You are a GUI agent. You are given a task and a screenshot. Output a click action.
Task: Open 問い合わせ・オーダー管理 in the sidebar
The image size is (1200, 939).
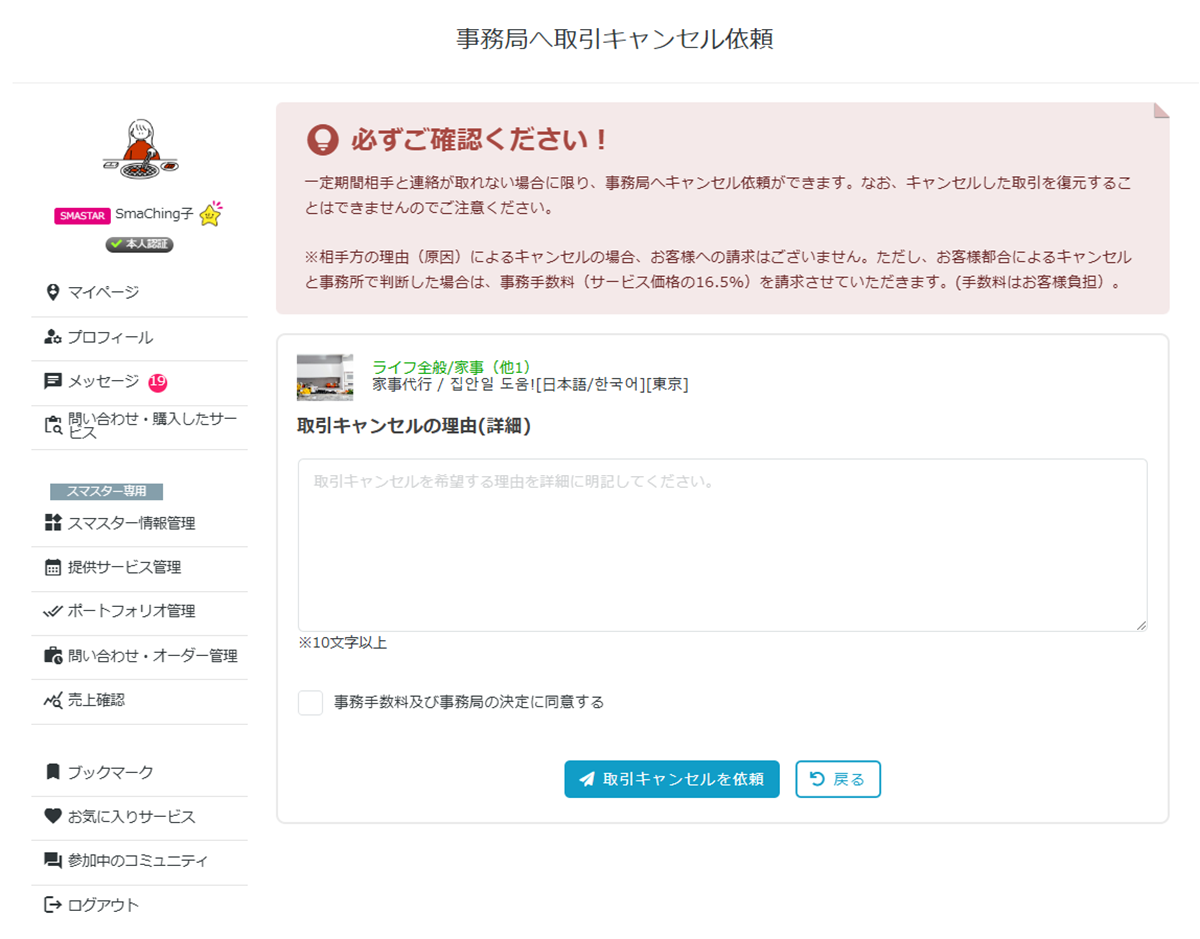click(x=152, y=656)
